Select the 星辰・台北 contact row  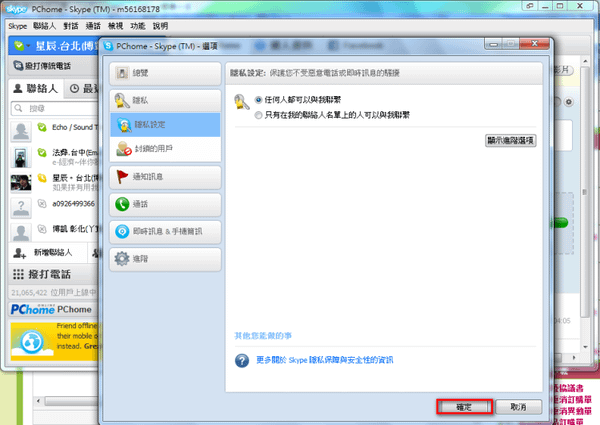point(54,182)
